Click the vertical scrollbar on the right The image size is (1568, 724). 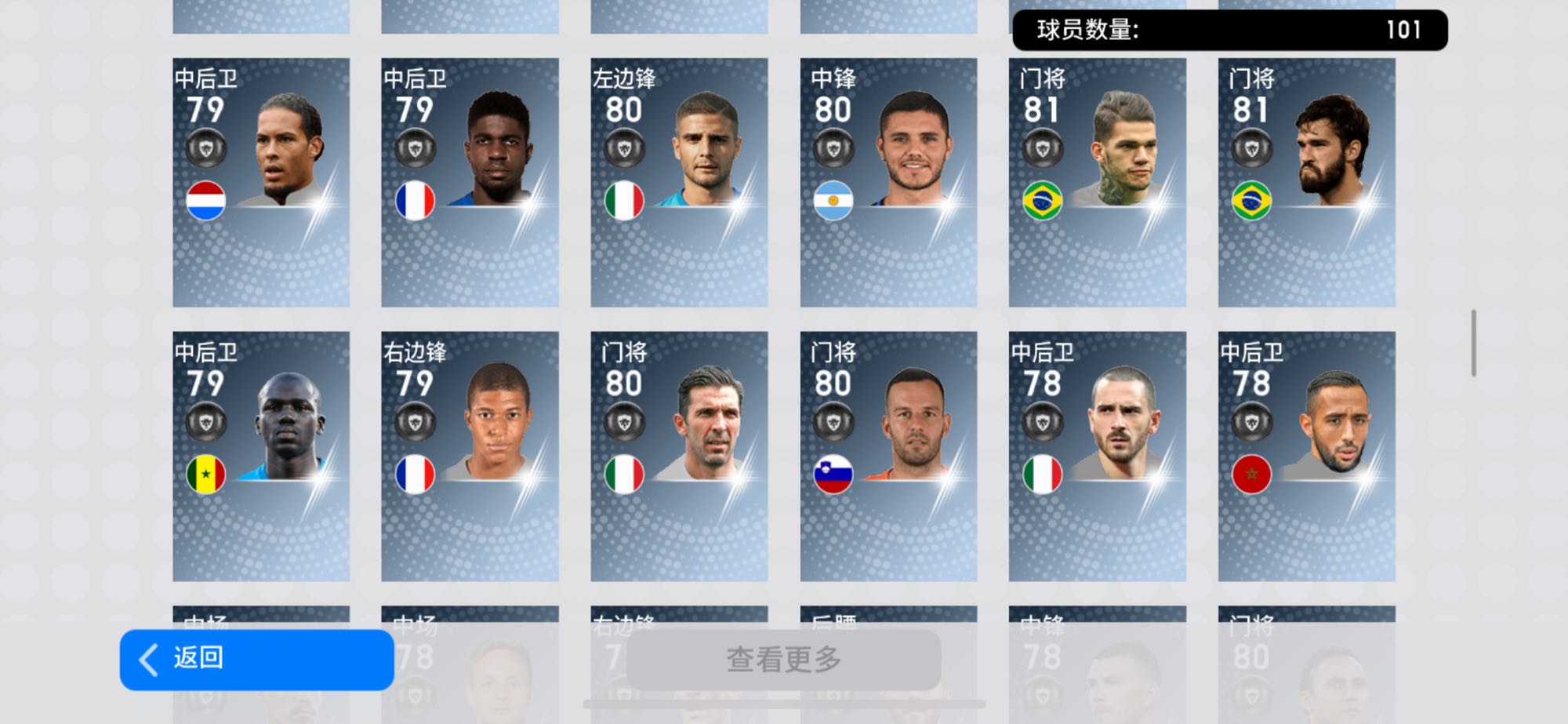click(1474, 343)
